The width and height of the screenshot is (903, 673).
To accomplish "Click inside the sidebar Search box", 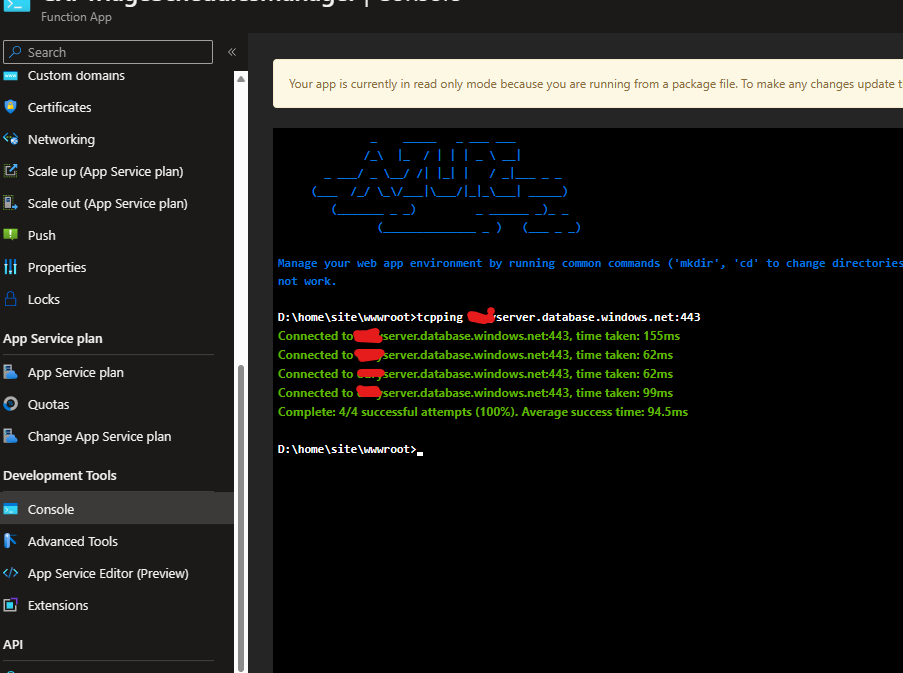I will point(107,51).
